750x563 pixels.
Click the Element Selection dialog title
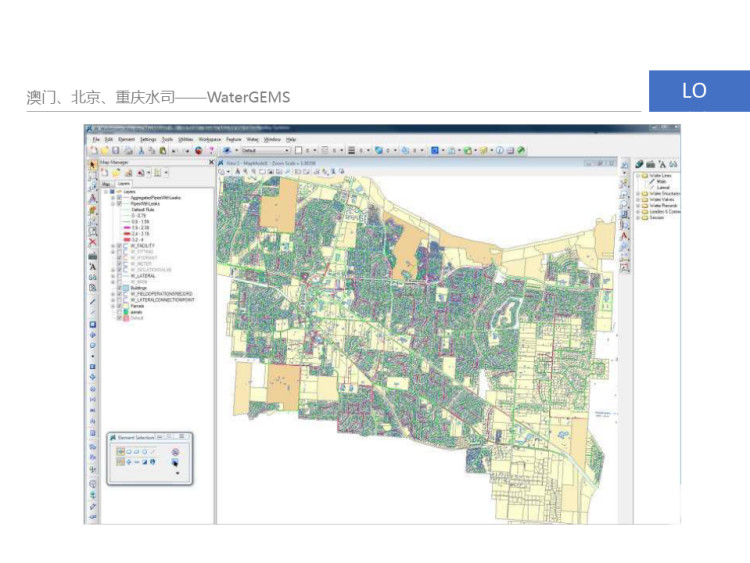136,437
